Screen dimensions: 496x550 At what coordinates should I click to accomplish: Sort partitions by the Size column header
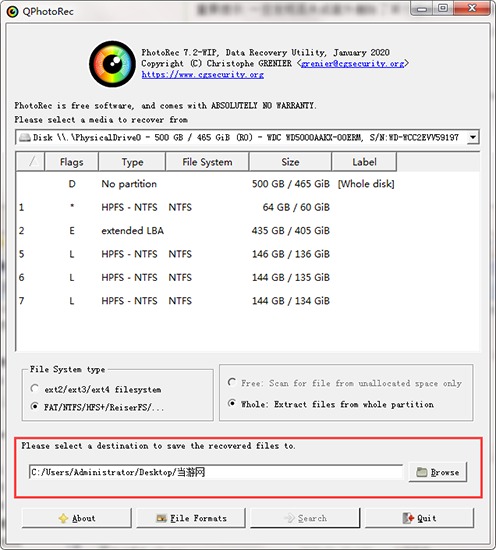click(290, 162)
